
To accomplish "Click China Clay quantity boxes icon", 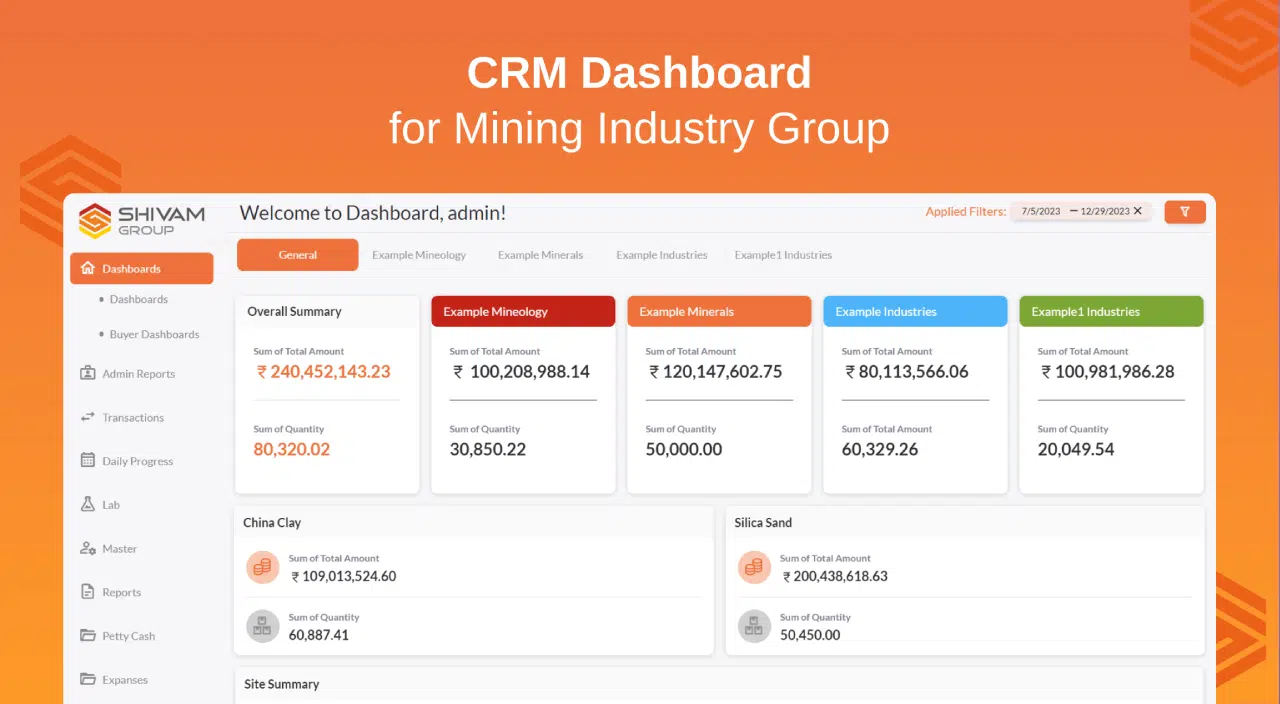I will coord(262,626).
